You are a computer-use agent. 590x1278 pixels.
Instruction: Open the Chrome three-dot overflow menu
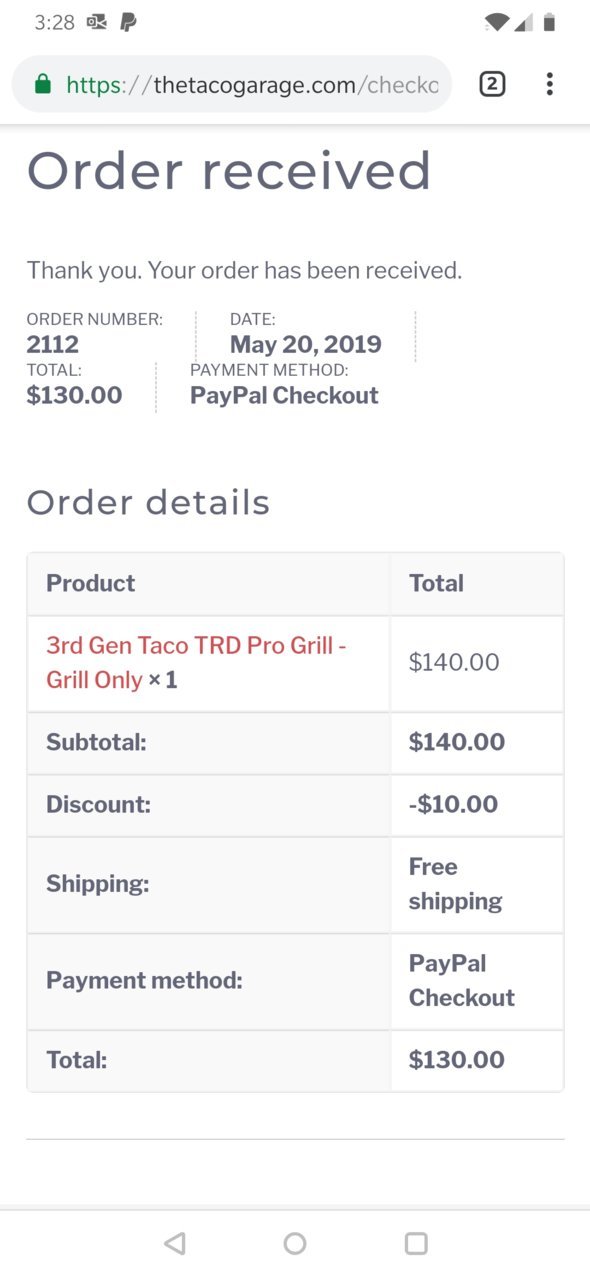click(x=549, y=84)
